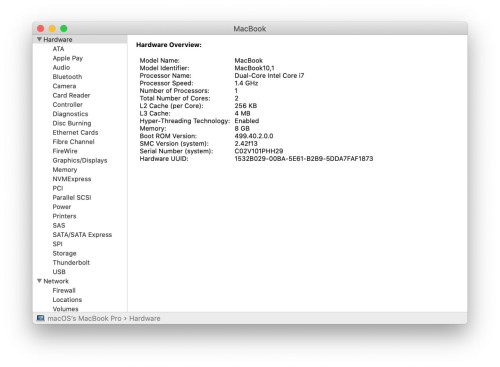The width and height of the screenshot is (500, 367).
Task: Collapse the Network section triangle
Action: [x=39, y=281]
